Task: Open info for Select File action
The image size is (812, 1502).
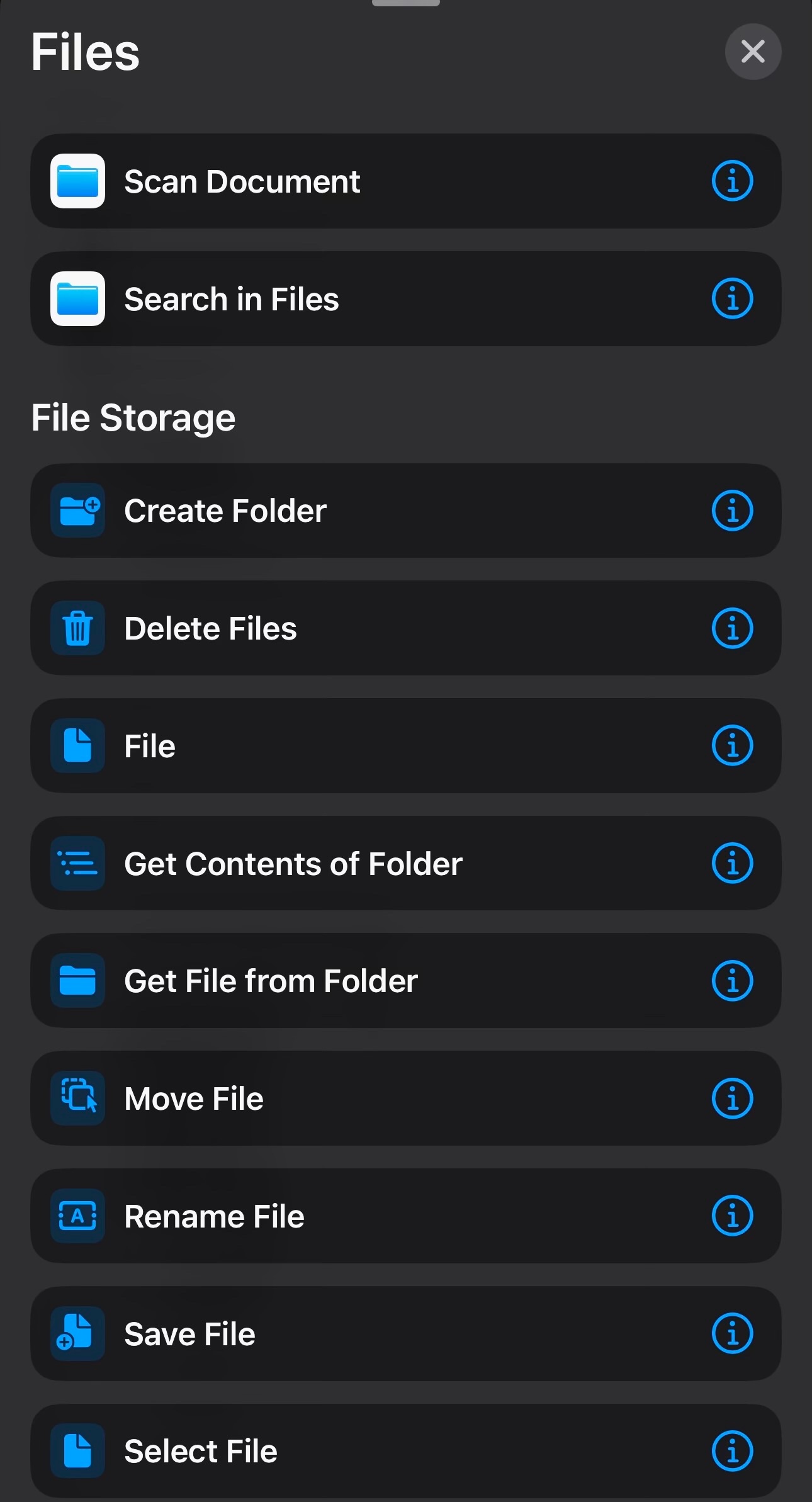Action: 732,1451
